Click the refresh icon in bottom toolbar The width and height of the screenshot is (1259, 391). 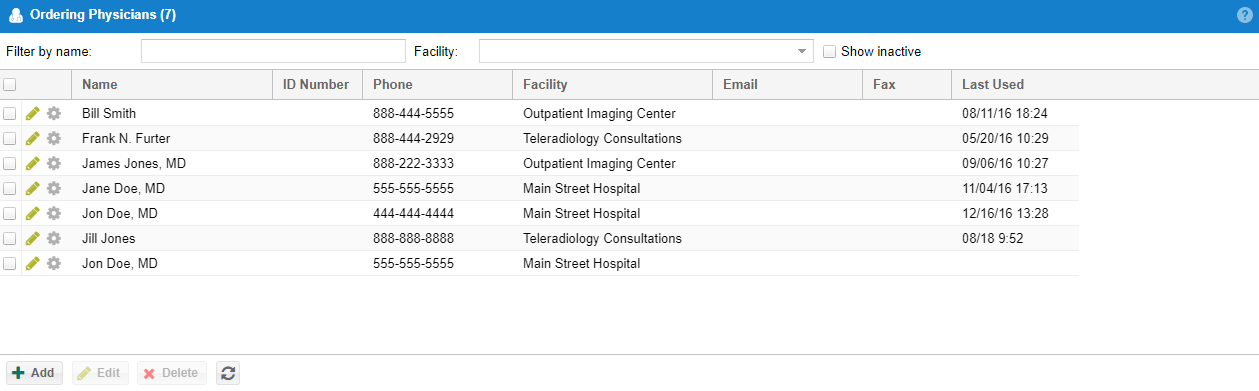(x=229, y=373)
